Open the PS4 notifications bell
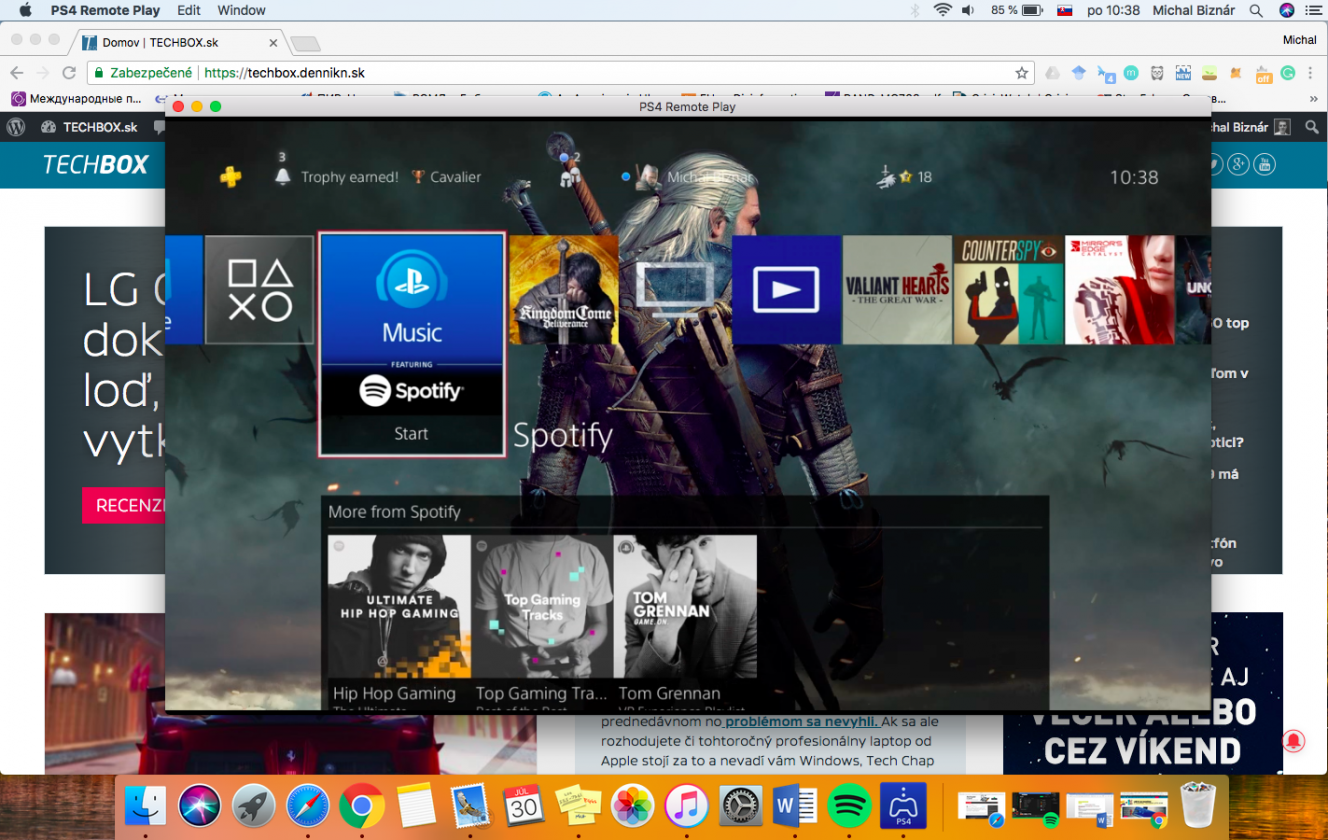The height and width of the screenshot is (840, 1328). pyautogui.click(x=282, y=177)
